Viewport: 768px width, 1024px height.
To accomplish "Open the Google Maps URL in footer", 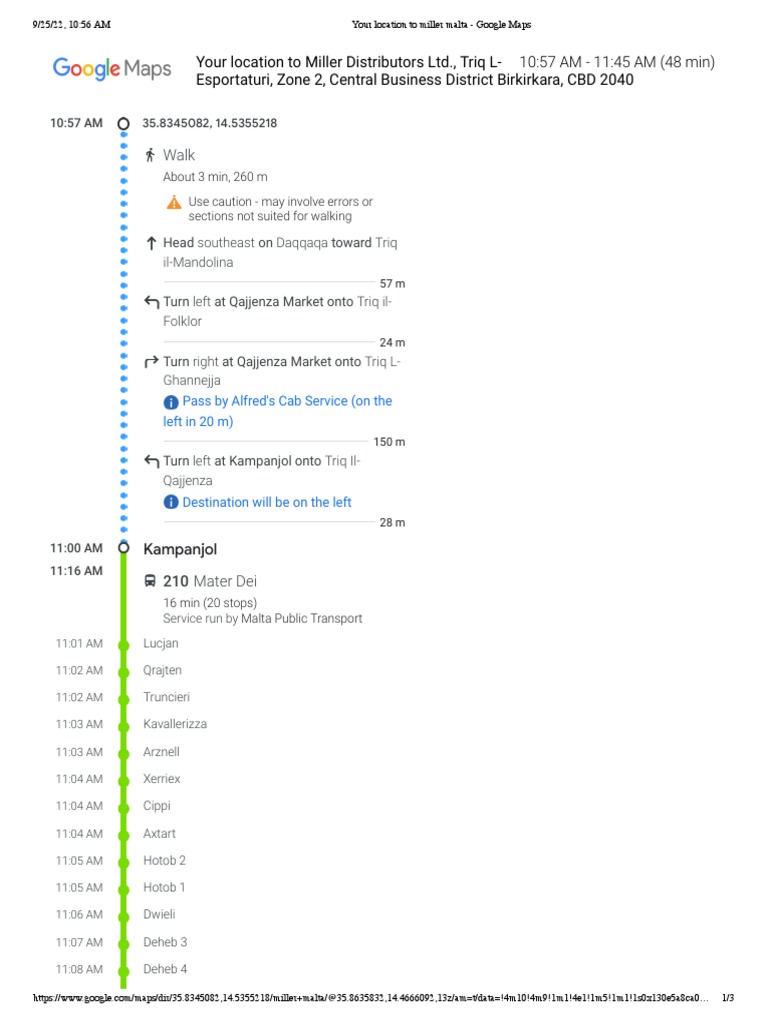I will [372, 998].
